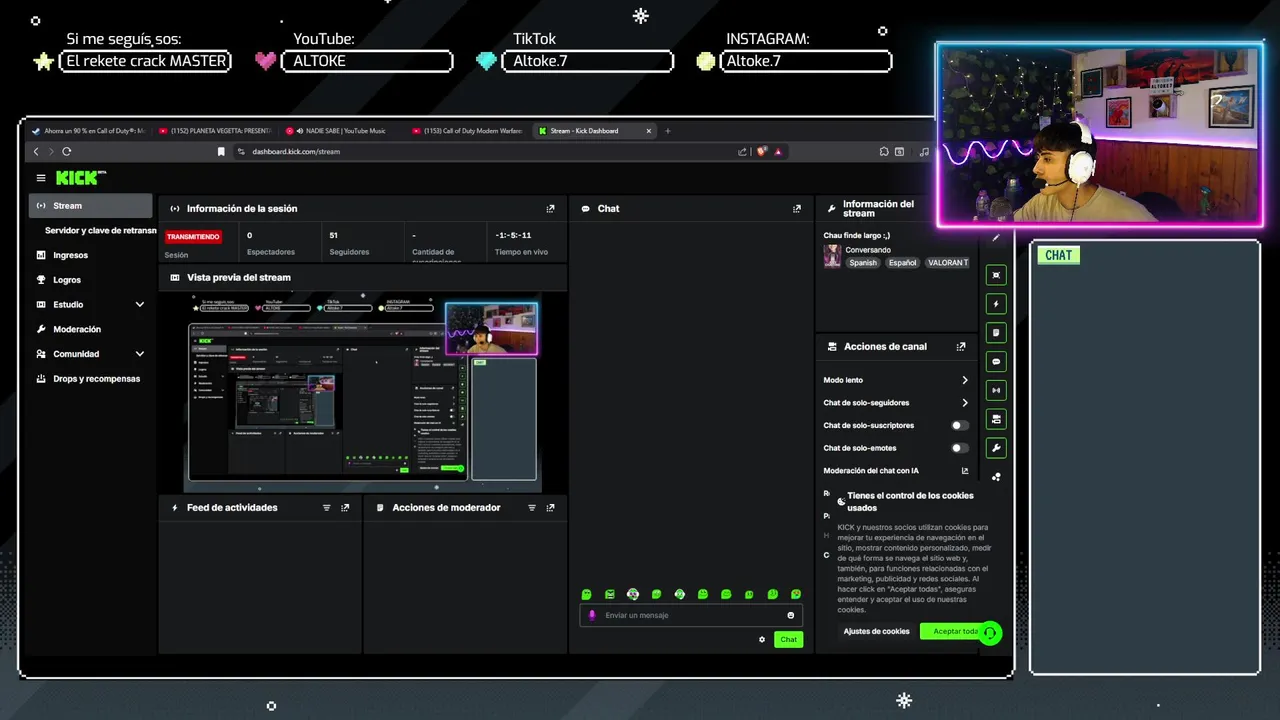Click the lightning bolt icon in the right strip
This screenshot has height=720, width=1280.
click(x=995, y=304)
